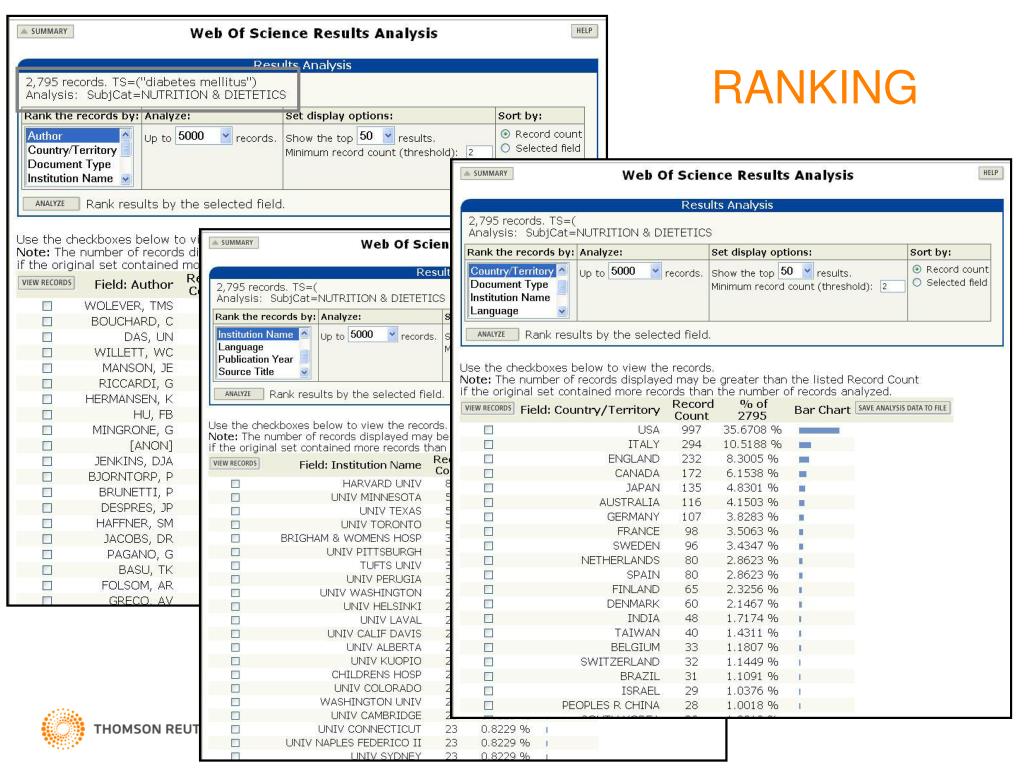Viewport: 1024px width, 768px height.
Task: Open Help in Author analysis window
Action: click(584, 31)
